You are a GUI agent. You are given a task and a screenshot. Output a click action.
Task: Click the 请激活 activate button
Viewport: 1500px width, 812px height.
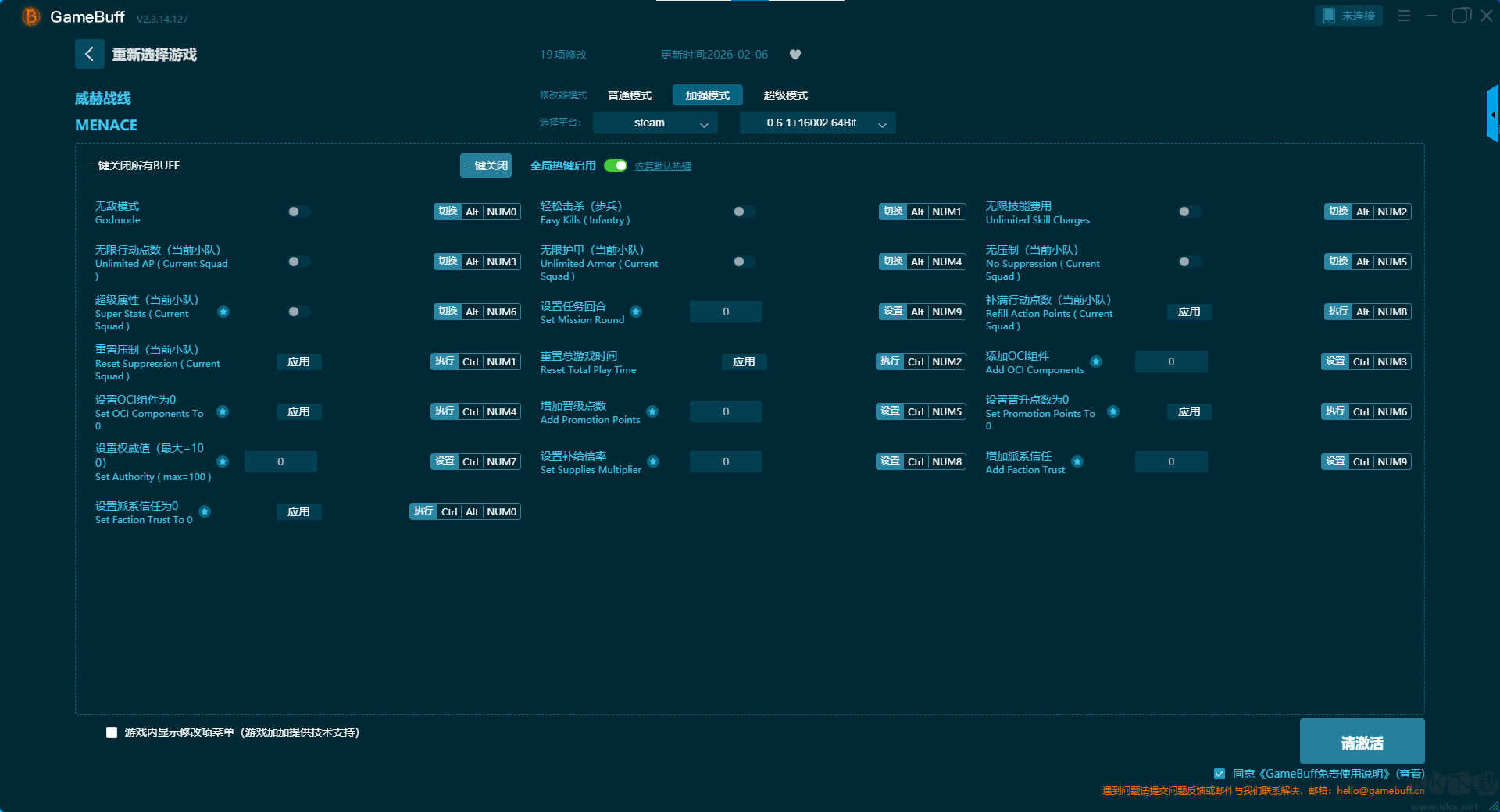(x=1362, y=741)
